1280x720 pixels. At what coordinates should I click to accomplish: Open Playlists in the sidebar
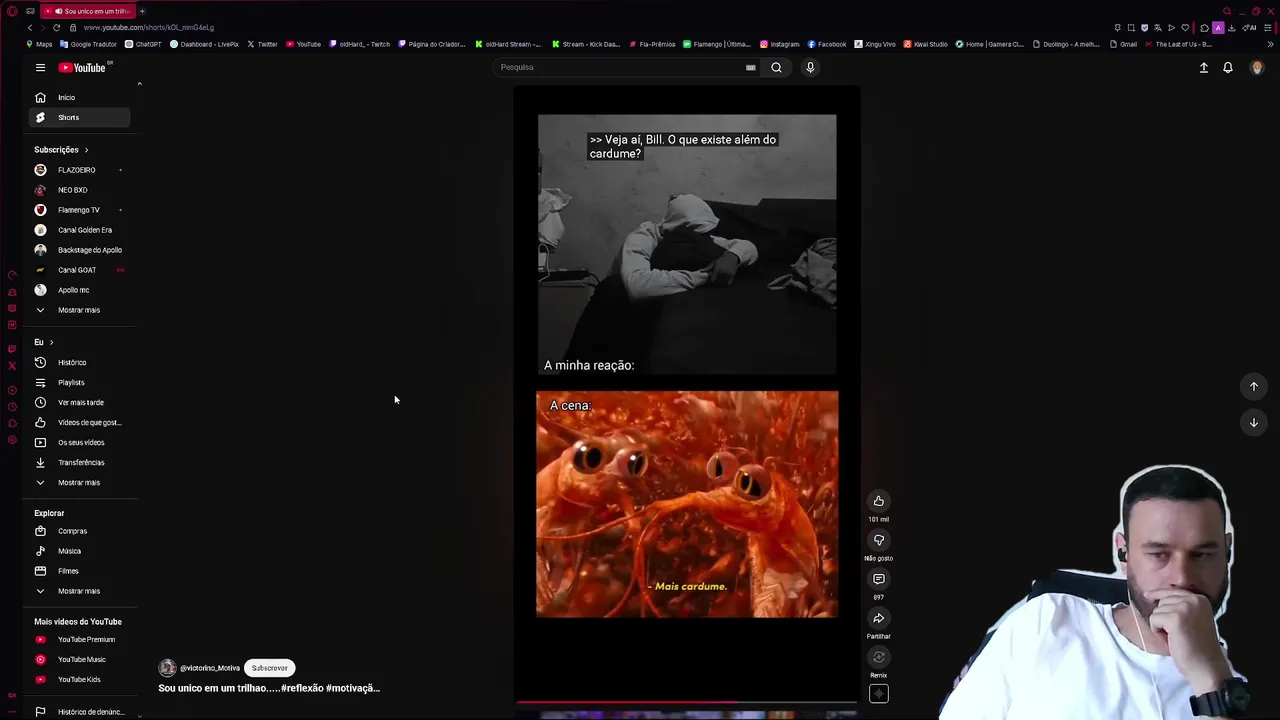79,383
